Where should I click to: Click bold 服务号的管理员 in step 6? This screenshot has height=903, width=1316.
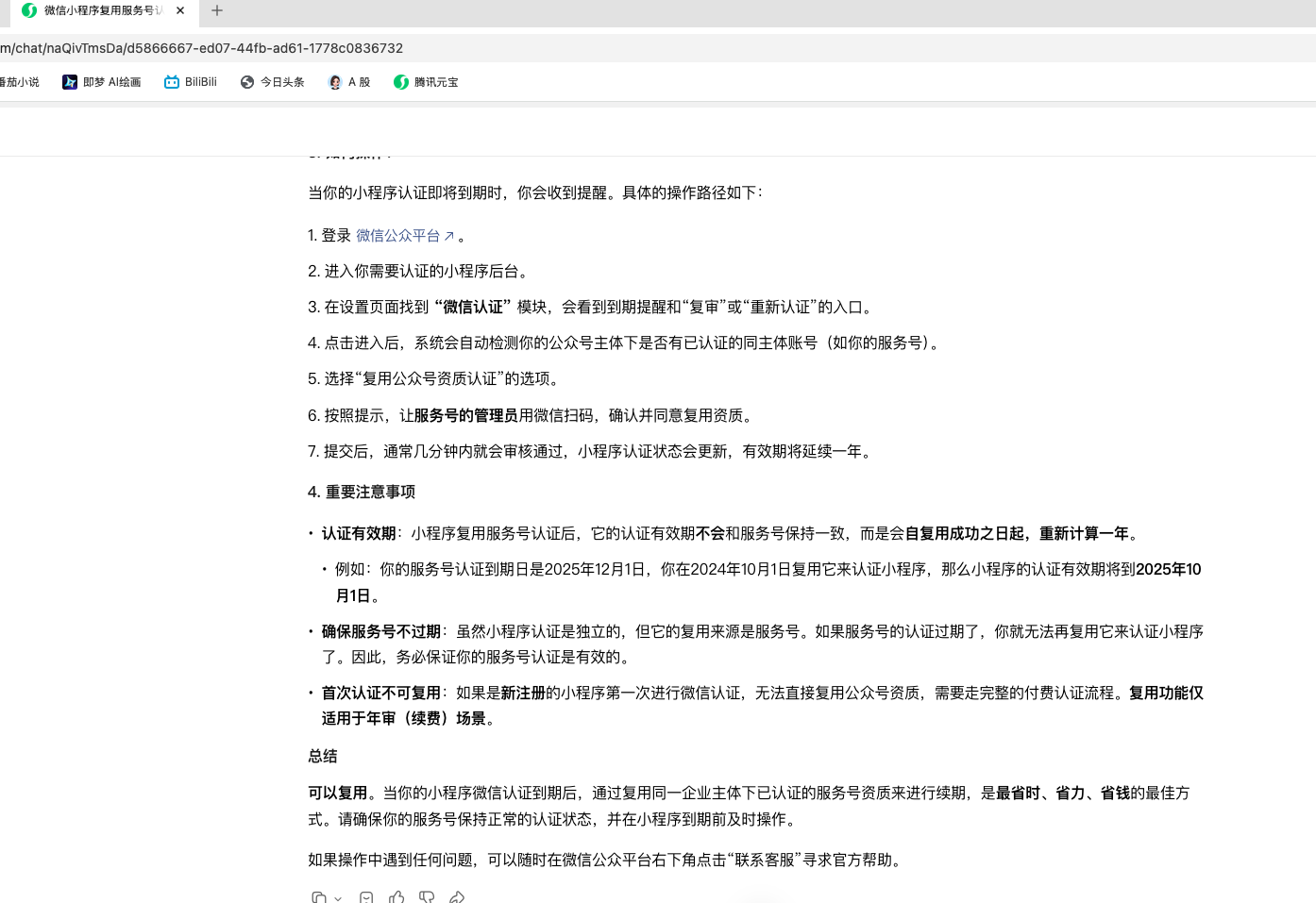[x=466, y=415]
